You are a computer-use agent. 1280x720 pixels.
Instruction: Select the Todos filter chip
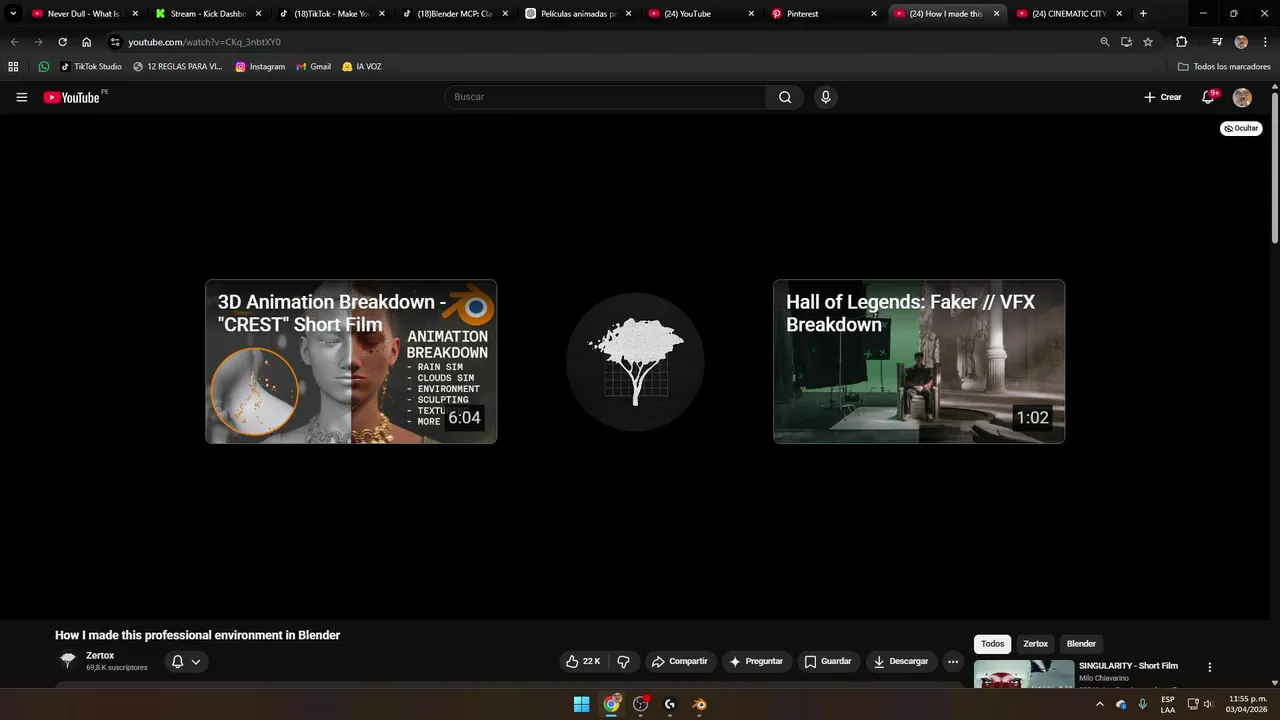click(992, 644)
